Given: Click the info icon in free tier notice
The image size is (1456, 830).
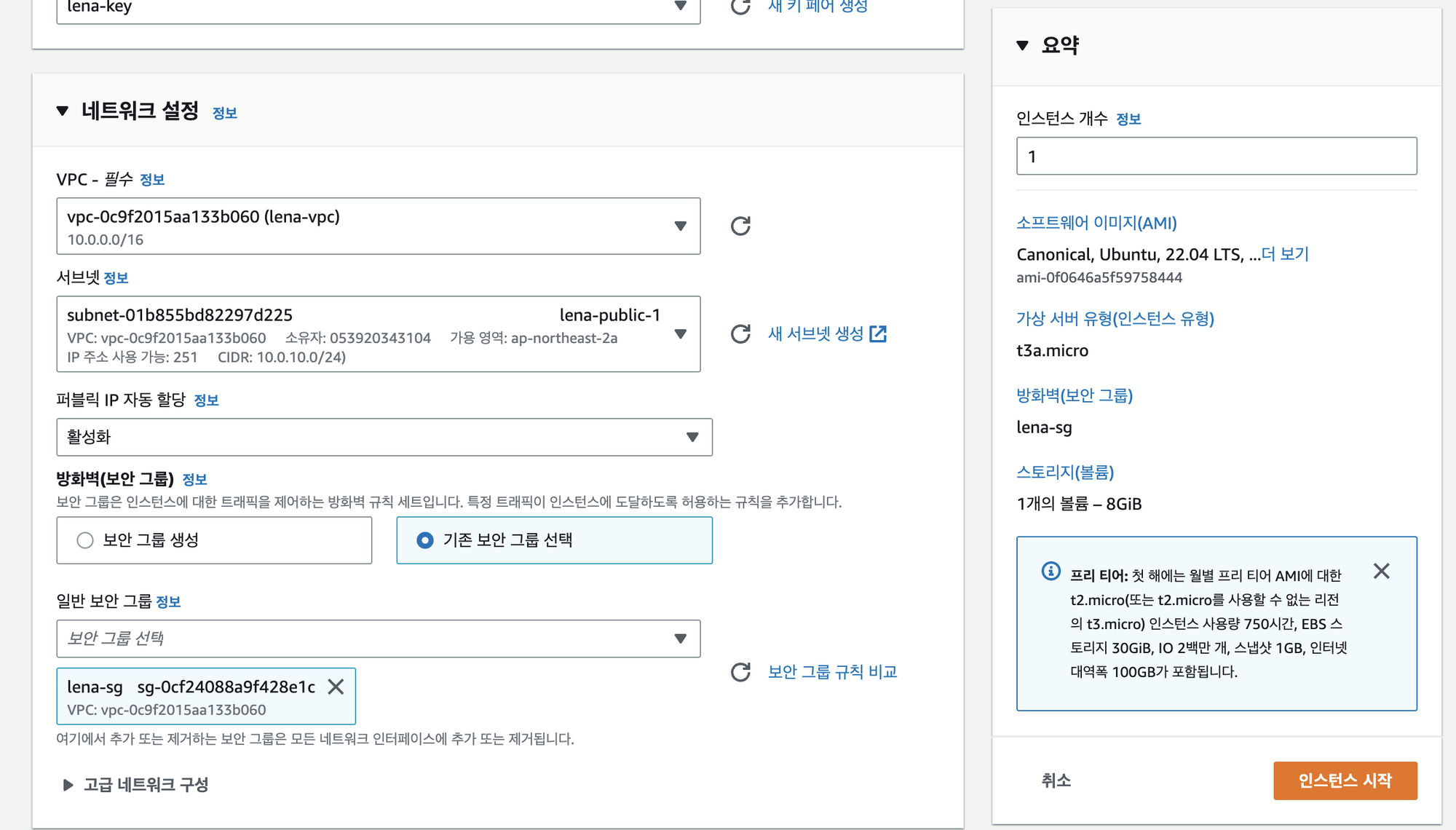Looking at the screenshot, I should [1051, 572].
